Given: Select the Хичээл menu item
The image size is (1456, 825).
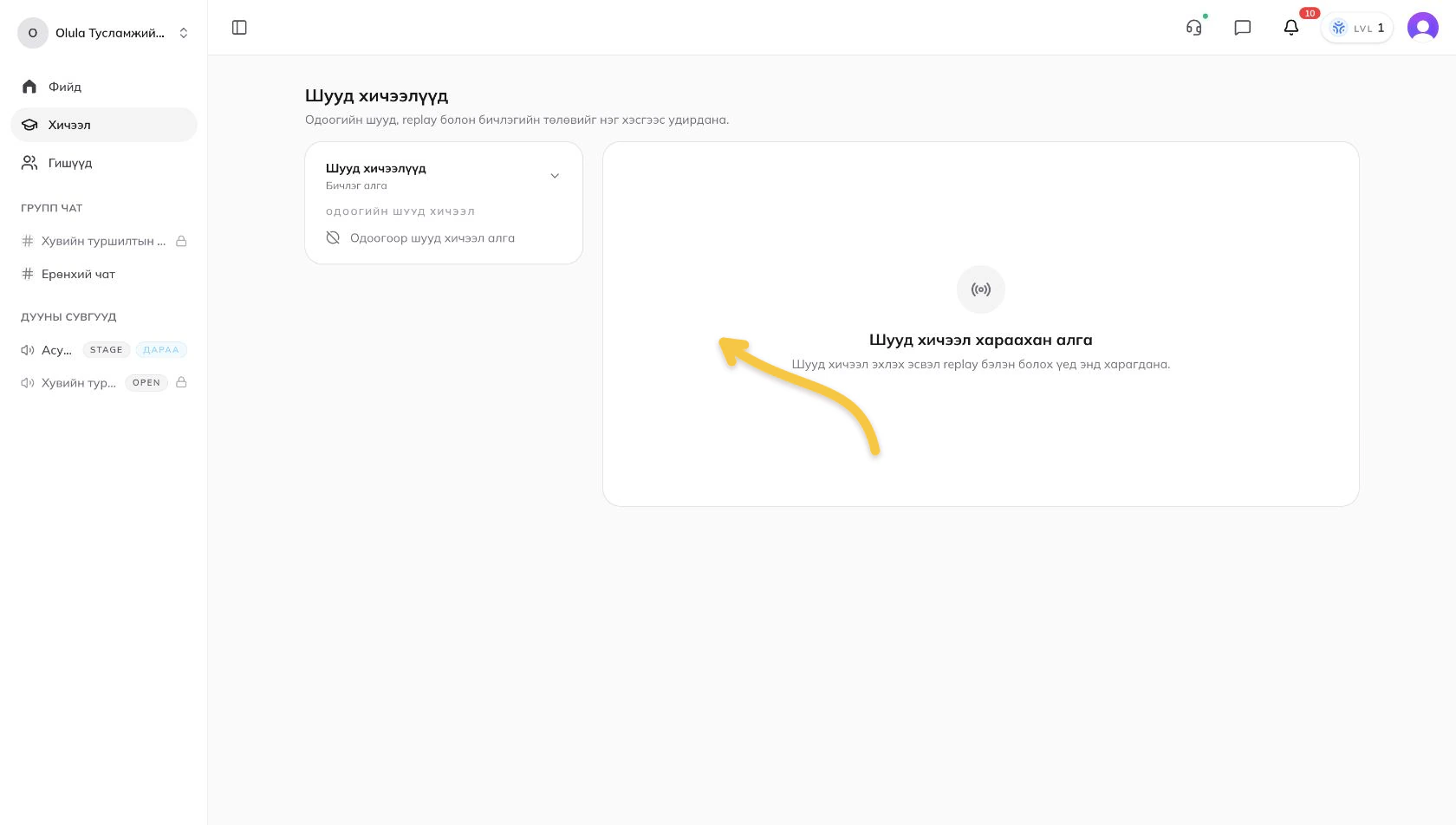Looking at the screenshot, I should 104,125.
